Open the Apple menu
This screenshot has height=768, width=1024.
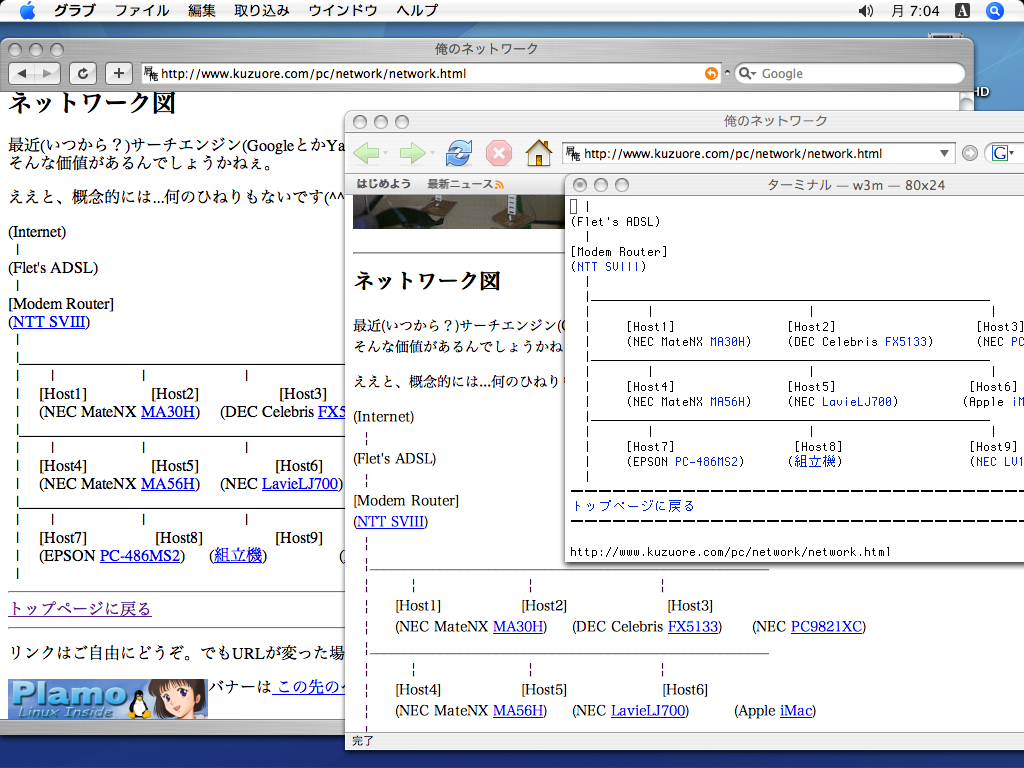point(27,10)
